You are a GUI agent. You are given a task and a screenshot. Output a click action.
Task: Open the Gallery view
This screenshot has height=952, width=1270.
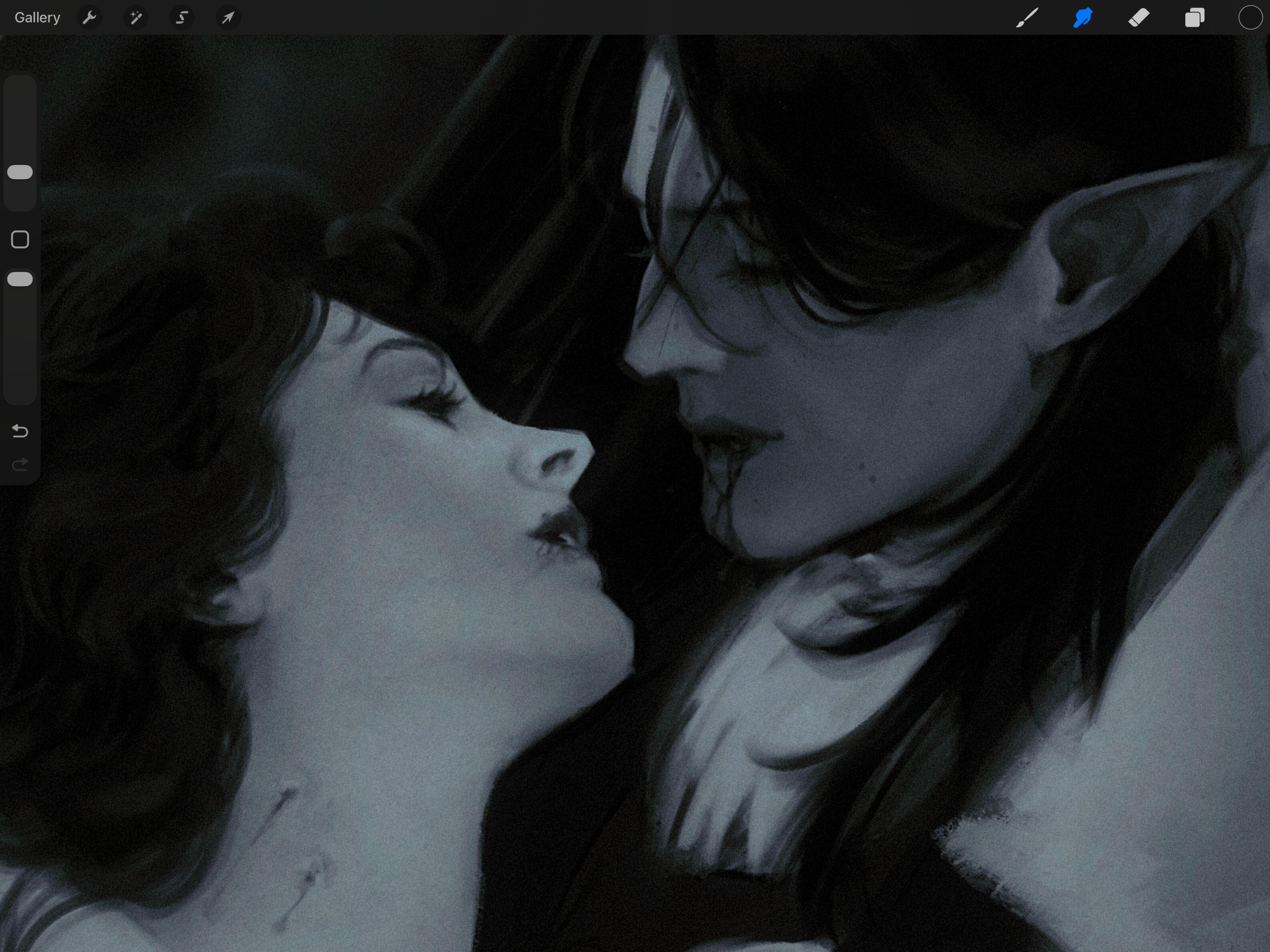(x=37, y=18)
